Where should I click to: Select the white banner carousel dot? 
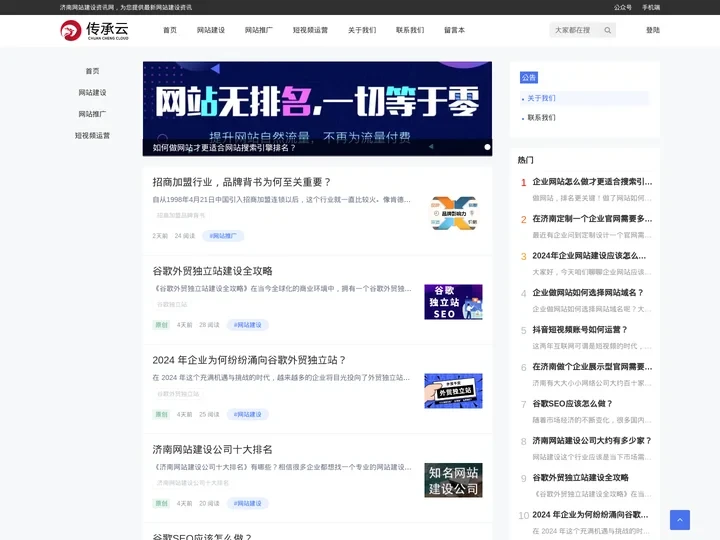pyautogui.click(x=487, y=147)
